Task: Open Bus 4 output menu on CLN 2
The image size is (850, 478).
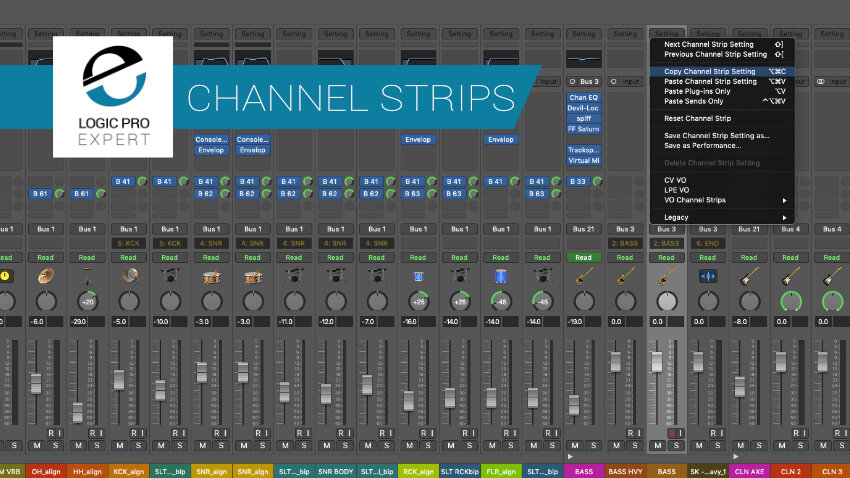Action: pyautogui.click(x=790, y=229)
